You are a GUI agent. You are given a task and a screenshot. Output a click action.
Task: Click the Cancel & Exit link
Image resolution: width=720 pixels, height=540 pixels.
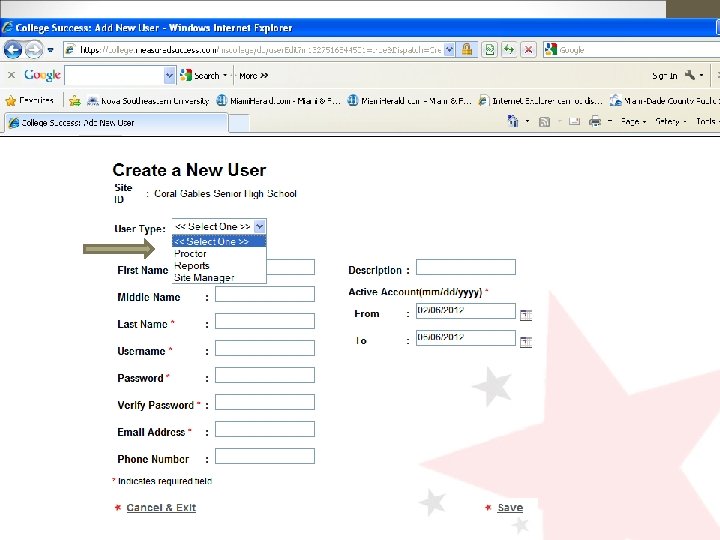(161, 507)
